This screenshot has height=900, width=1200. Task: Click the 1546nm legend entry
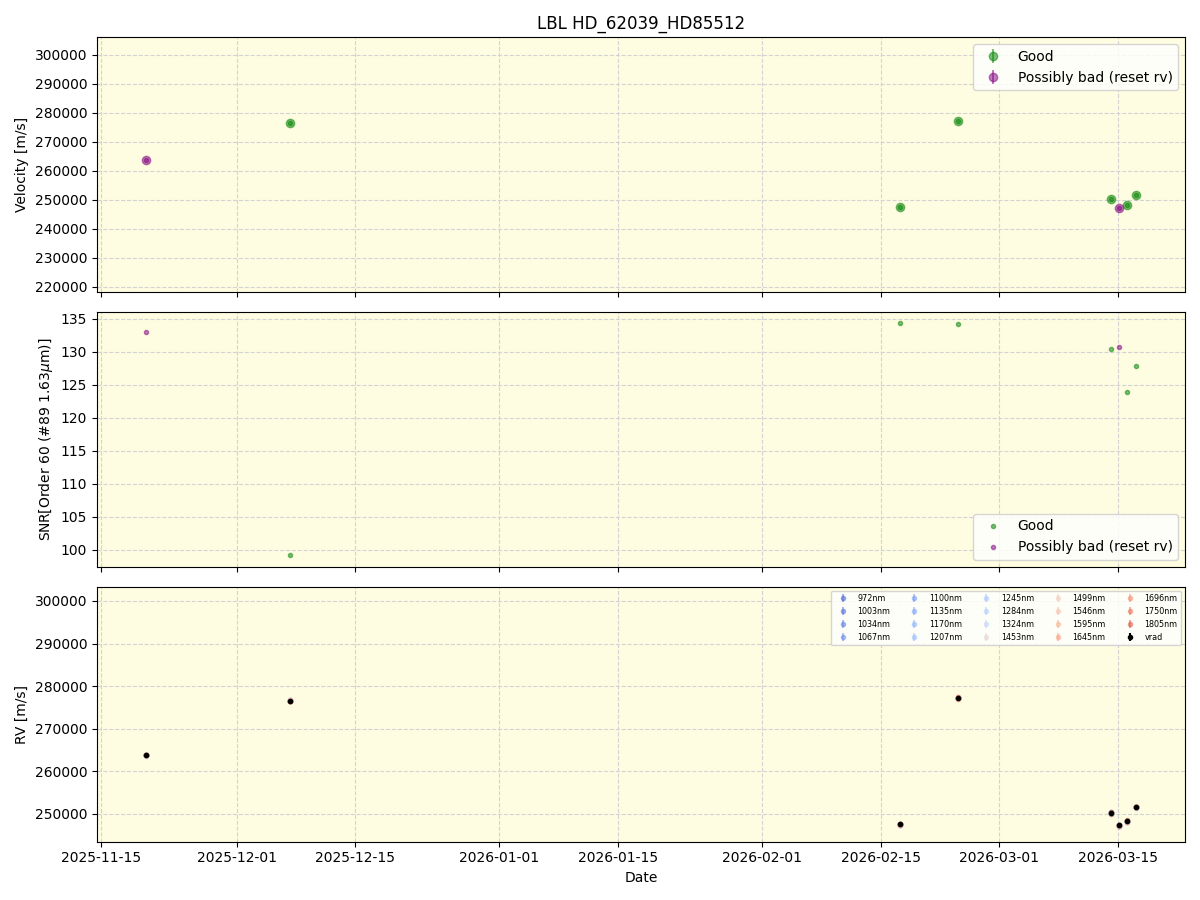pyautogui.click(x=1080, y=611)
